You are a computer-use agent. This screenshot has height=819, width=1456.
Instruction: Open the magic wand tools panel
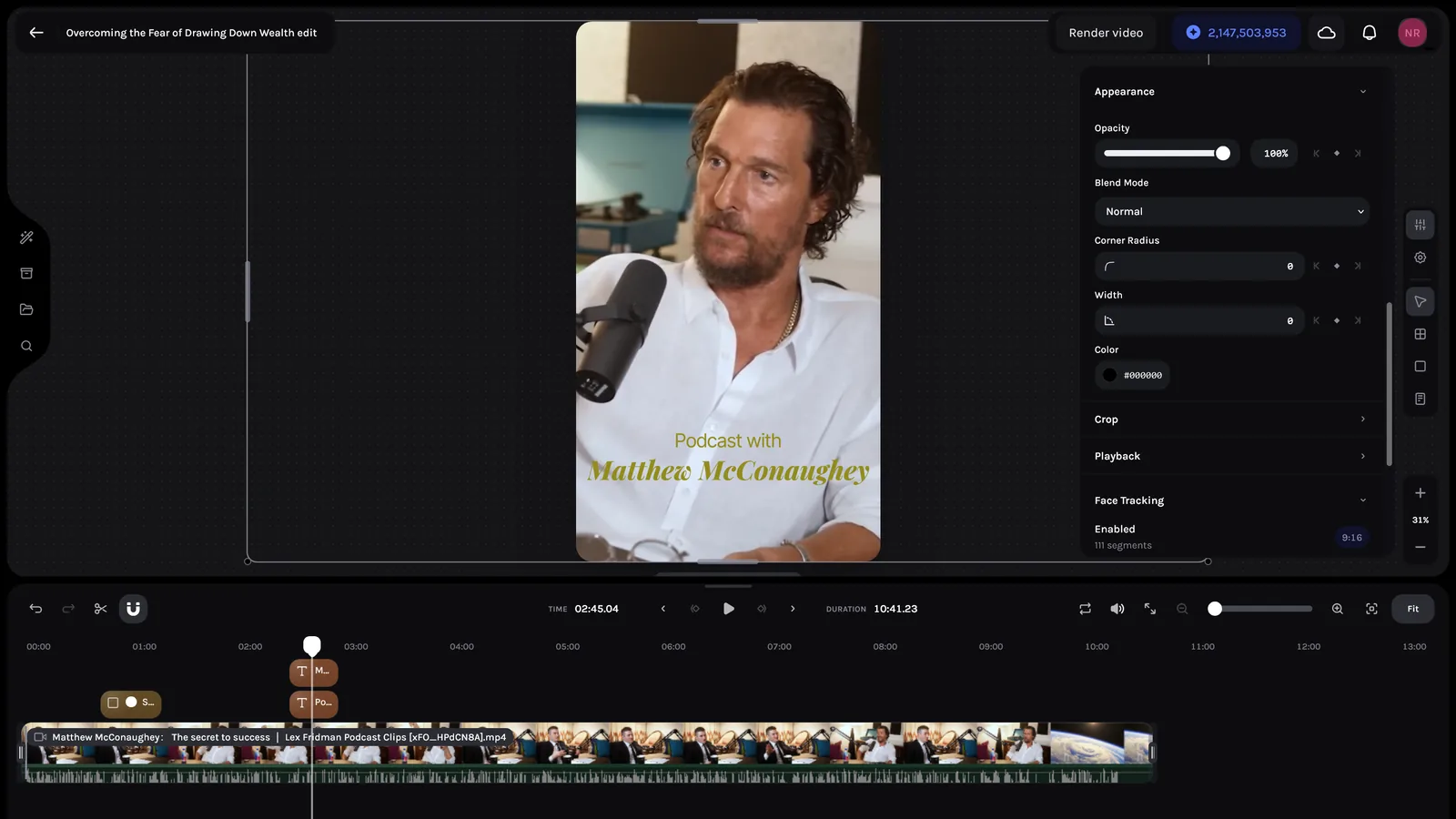pos(26,238)
